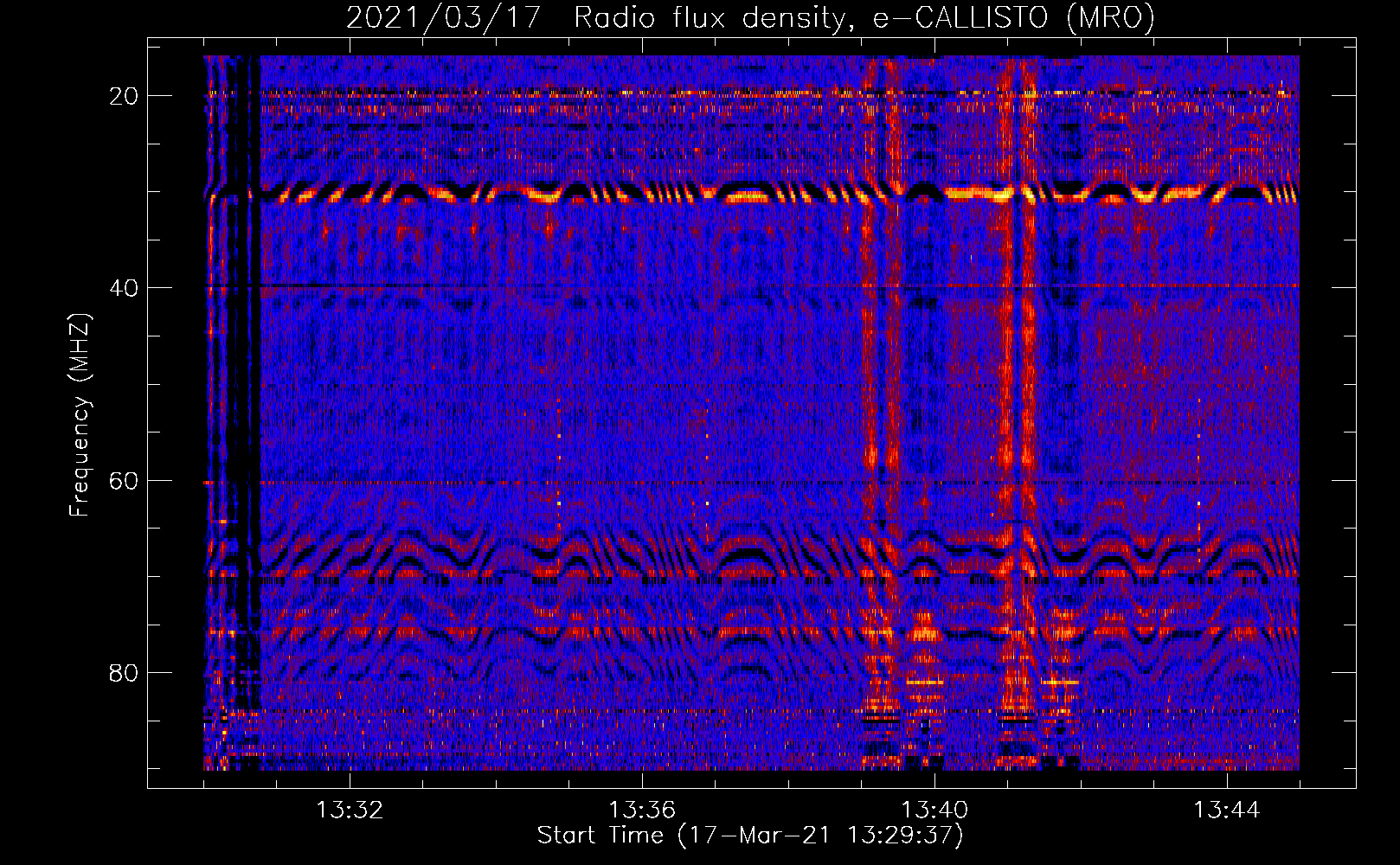Image resolution: width=1400 pixels, height=865 pixels.
Task: Click the 13:36 time tick label
Action: 642,811
